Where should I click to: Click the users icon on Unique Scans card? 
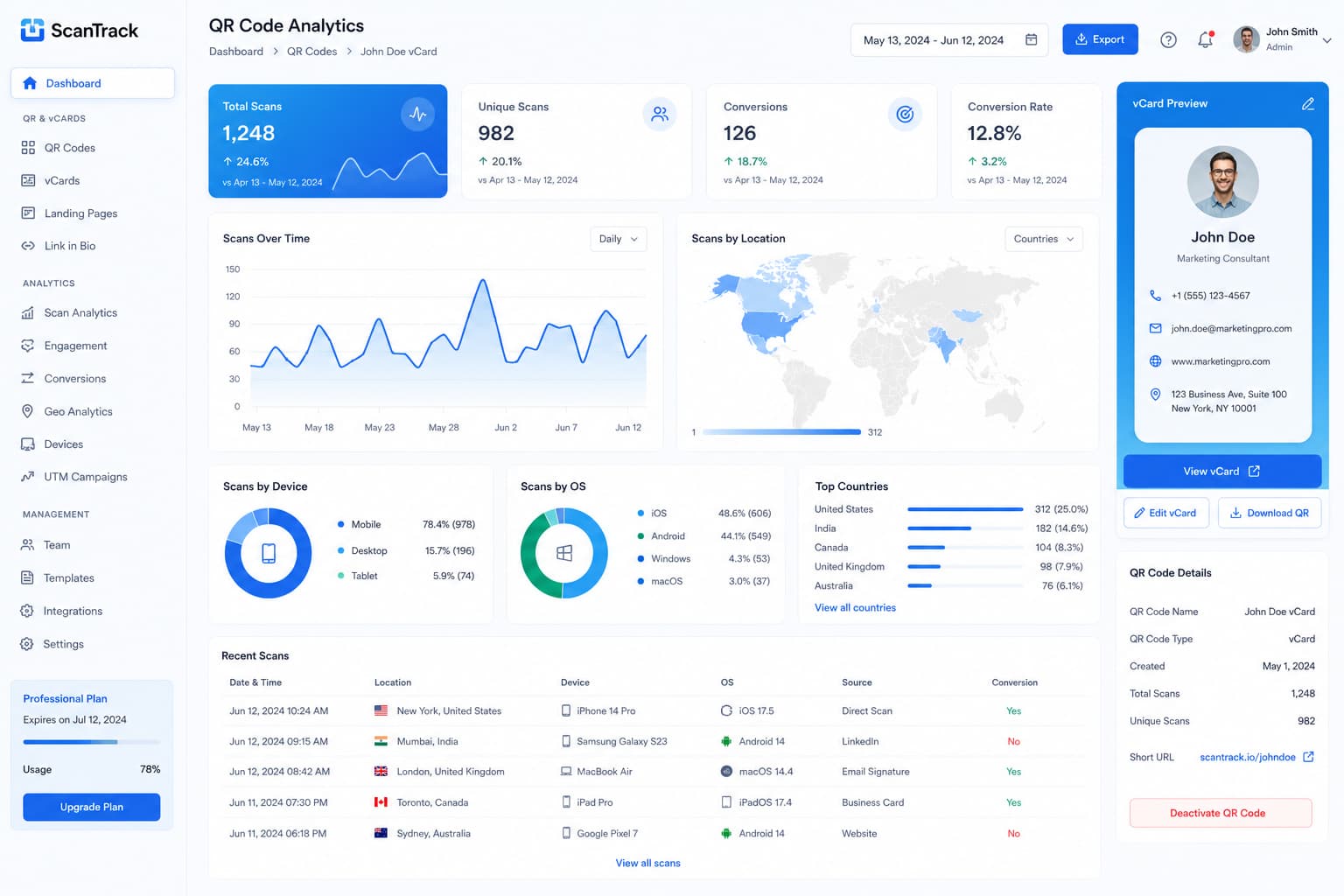[x=660, y=114]
